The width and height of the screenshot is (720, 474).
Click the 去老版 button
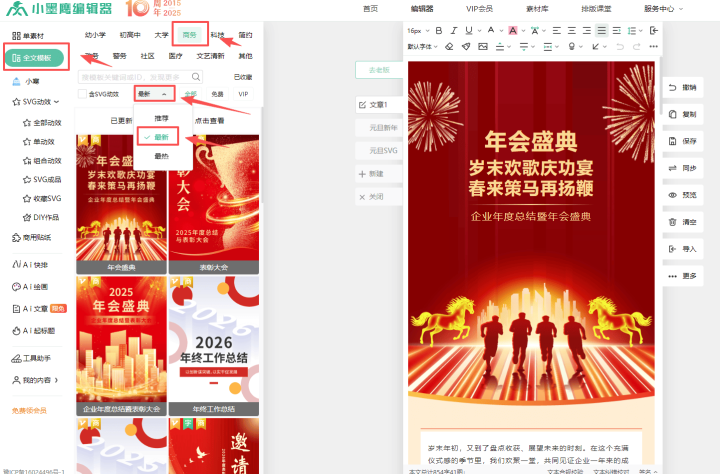coord(379,70)
